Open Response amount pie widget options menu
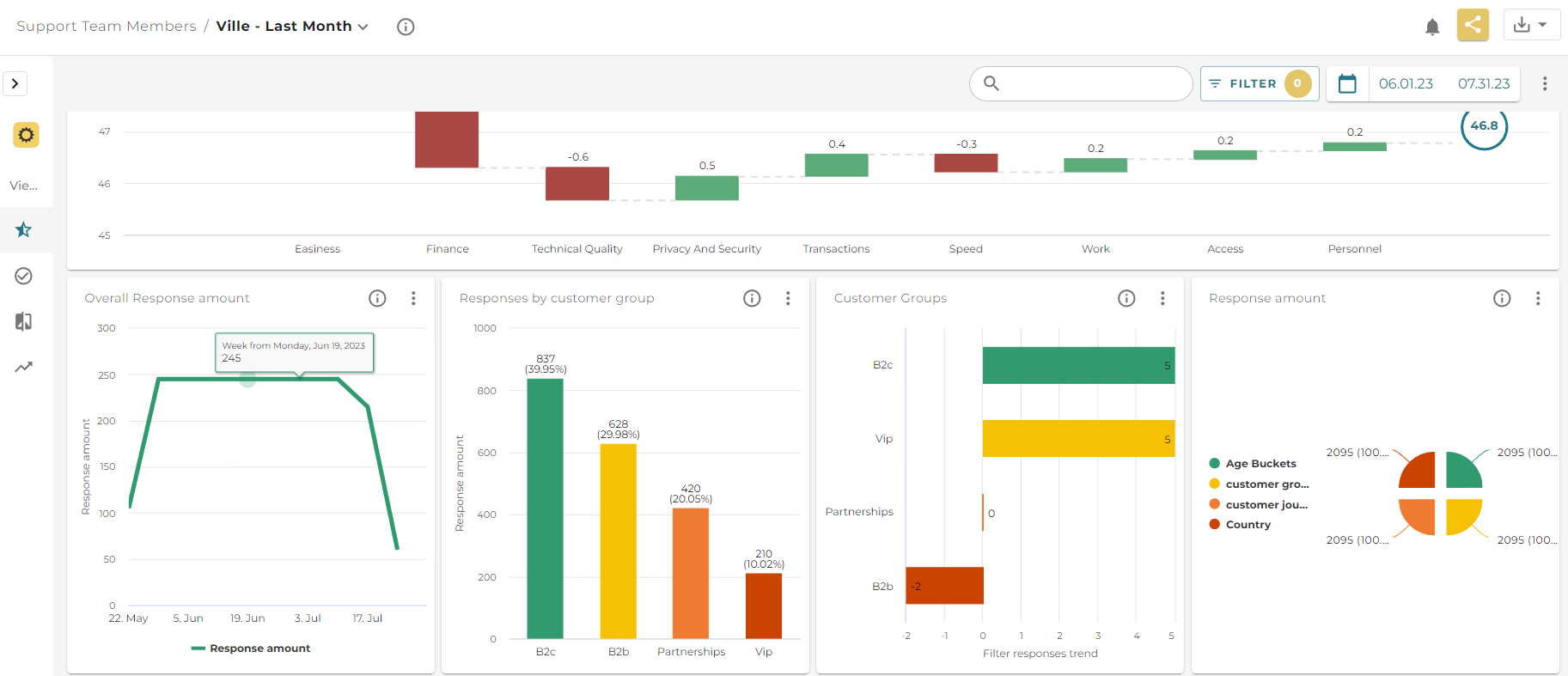 pos(1538,298)
